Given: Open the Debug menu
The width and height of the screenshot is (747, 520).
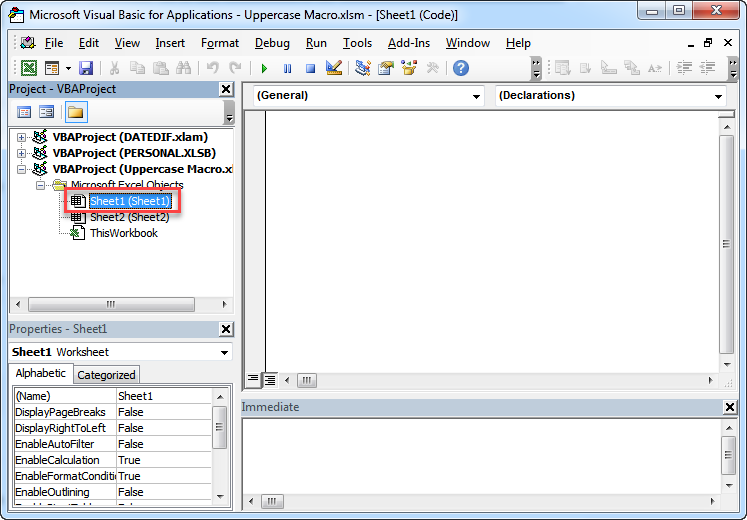Looking at the screenshot, I should click(272, 43).
